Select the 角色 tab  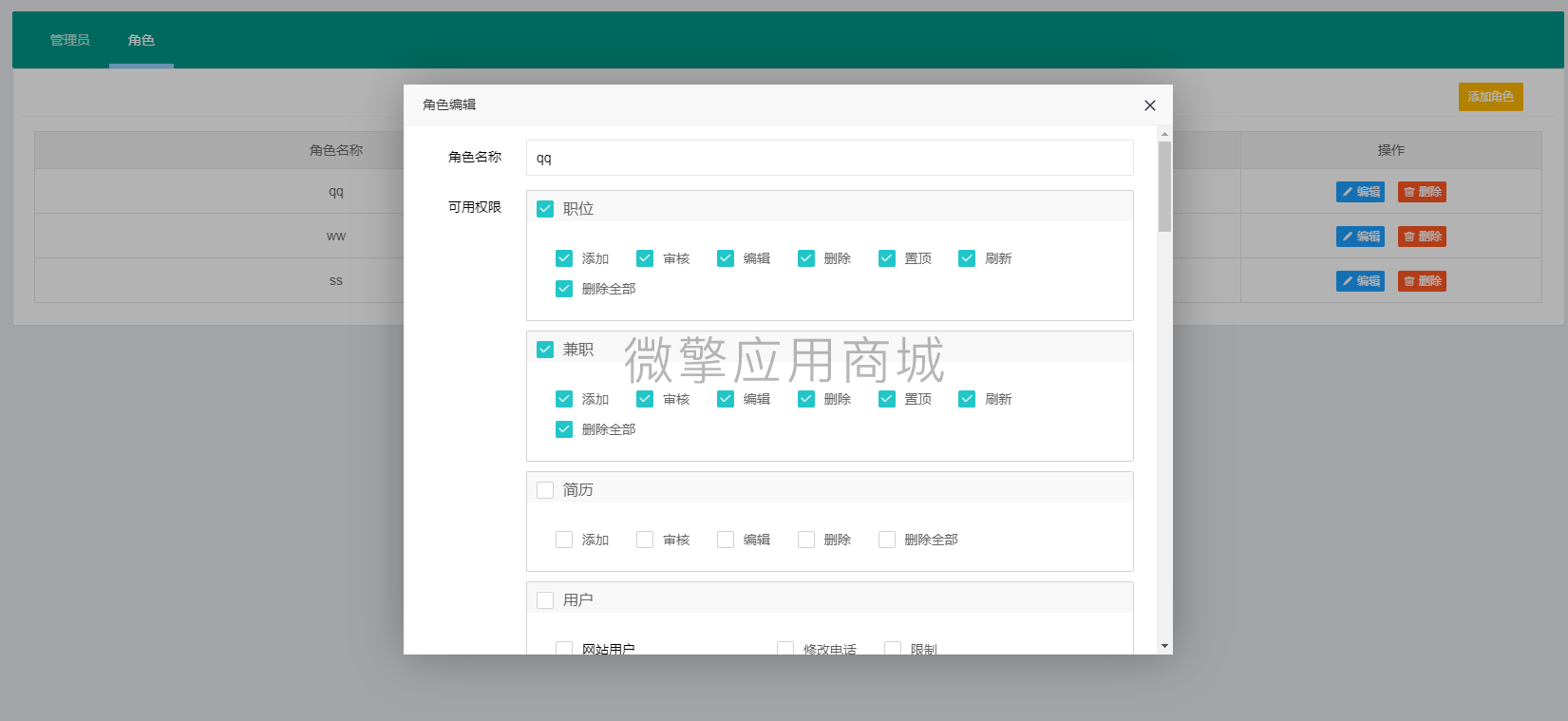[x=142, y=40]
